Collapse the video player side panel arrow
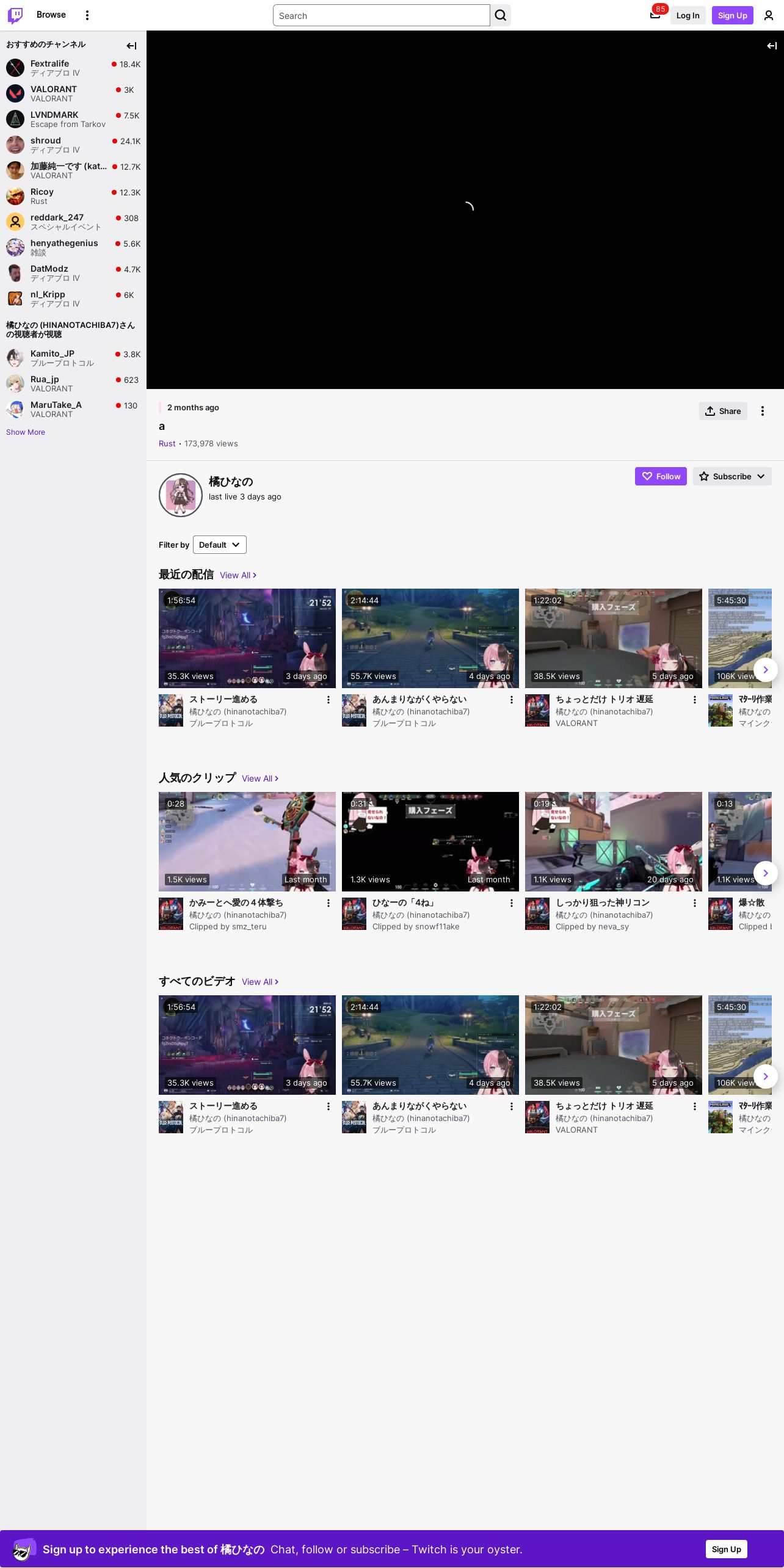The image size is (784, 1568). point(772,46)
